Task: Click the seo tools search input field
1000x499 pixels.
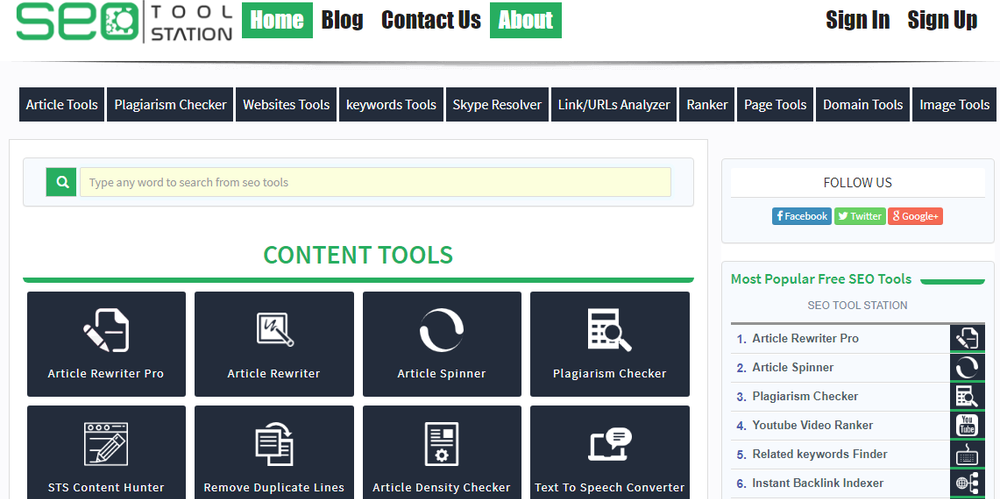Action: pos(375,182)
